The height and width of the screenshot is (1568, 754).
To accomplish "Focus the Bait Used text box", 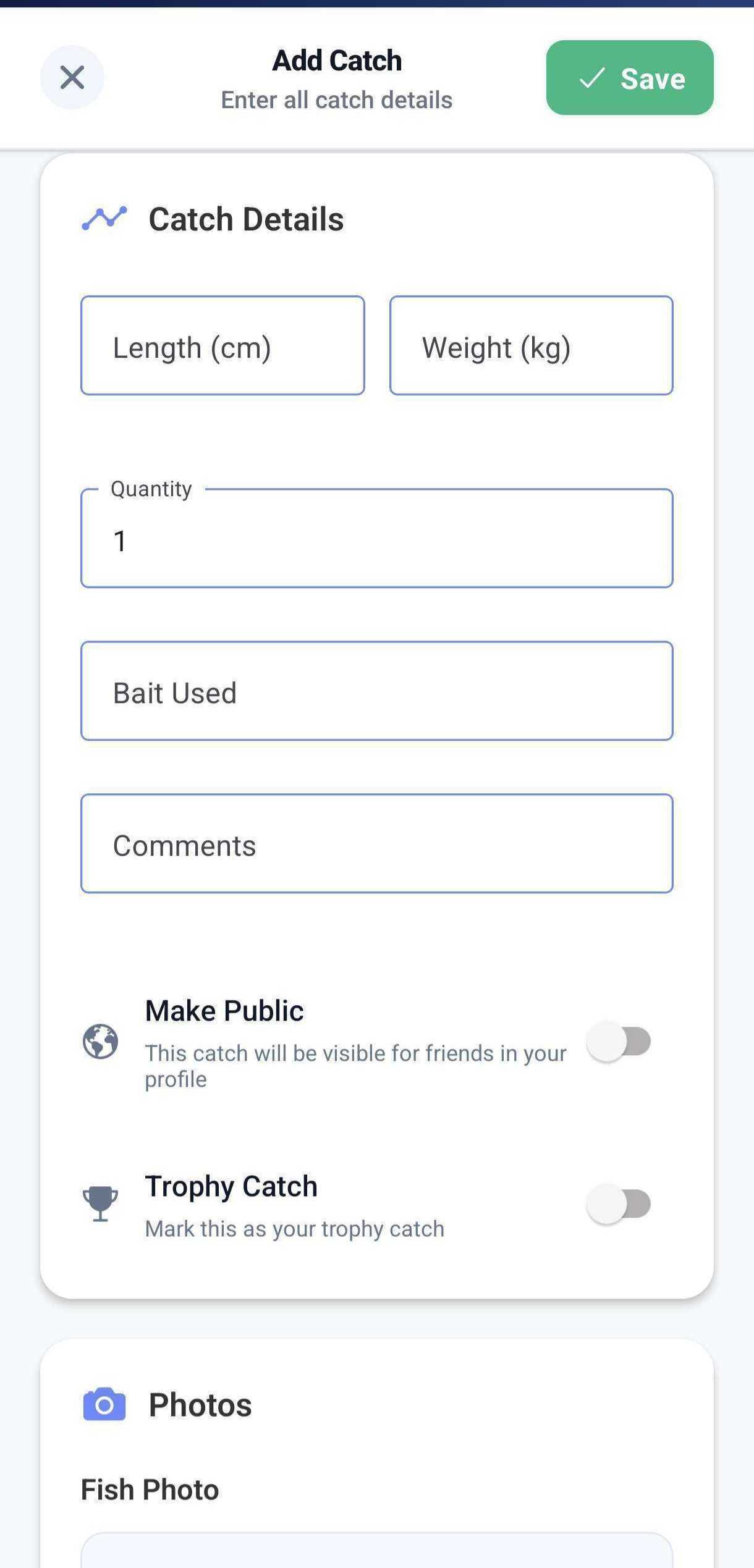I will (376, 691).
